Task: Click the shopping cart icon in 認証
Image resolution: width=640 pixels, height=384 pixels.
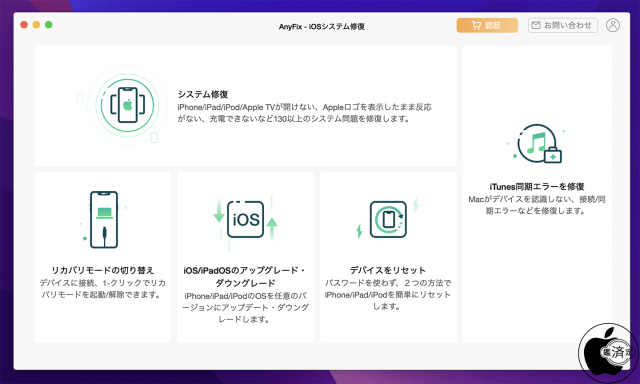Action: 476,25
